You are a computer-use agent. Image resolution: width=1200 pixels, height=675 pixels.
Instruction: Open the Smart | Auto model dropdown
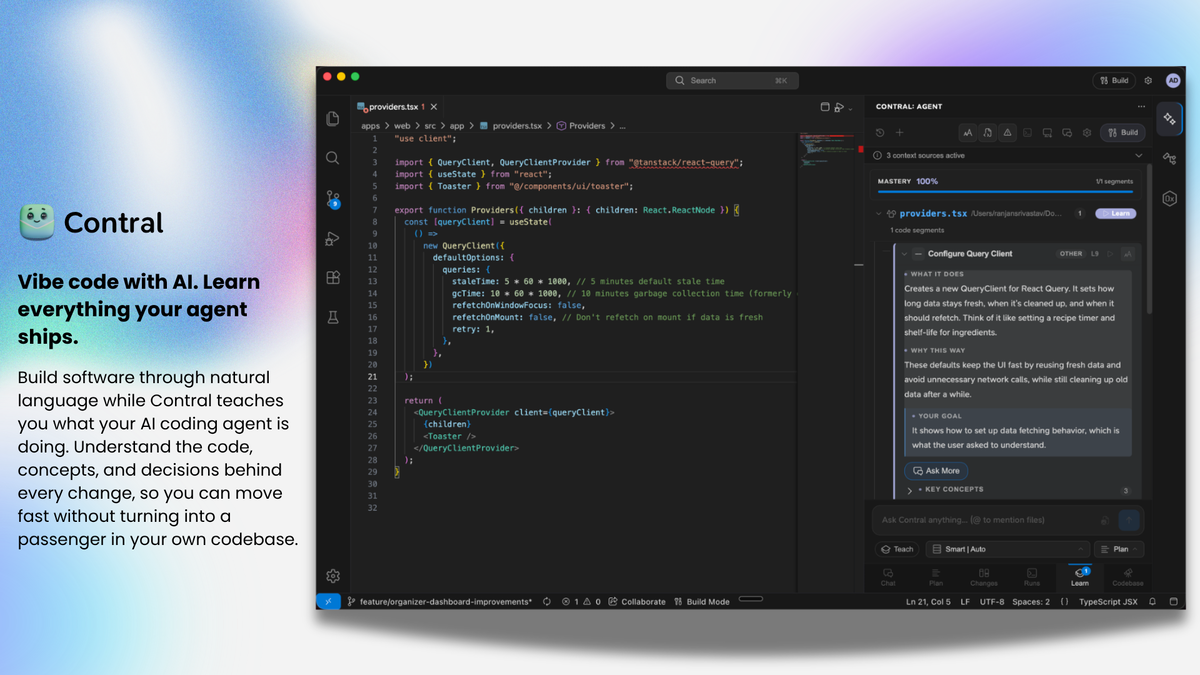pos(1007,549)
